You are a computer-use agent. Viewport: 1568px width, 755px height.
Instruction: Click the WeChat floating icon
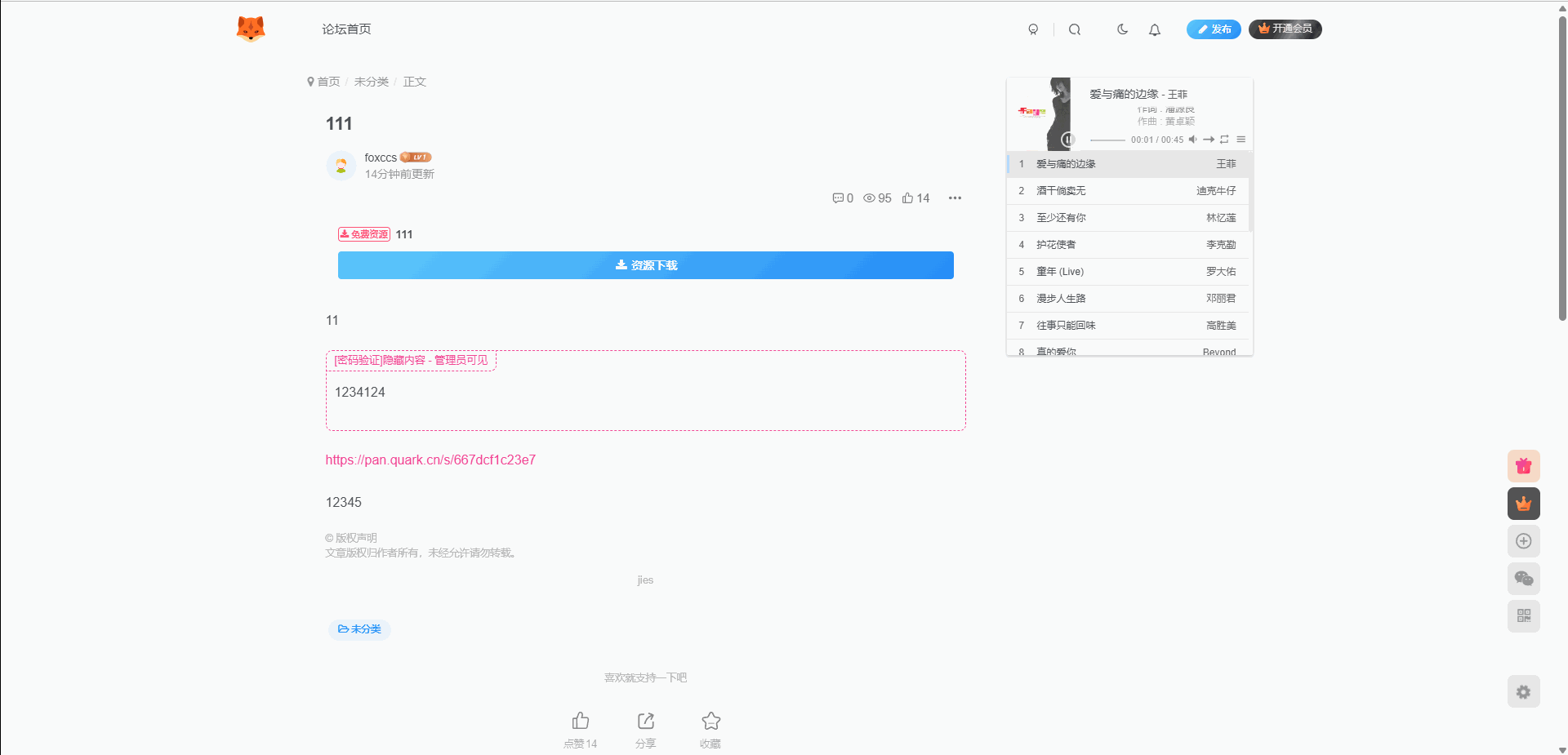pyautogui.click(x=1524, y=579)
